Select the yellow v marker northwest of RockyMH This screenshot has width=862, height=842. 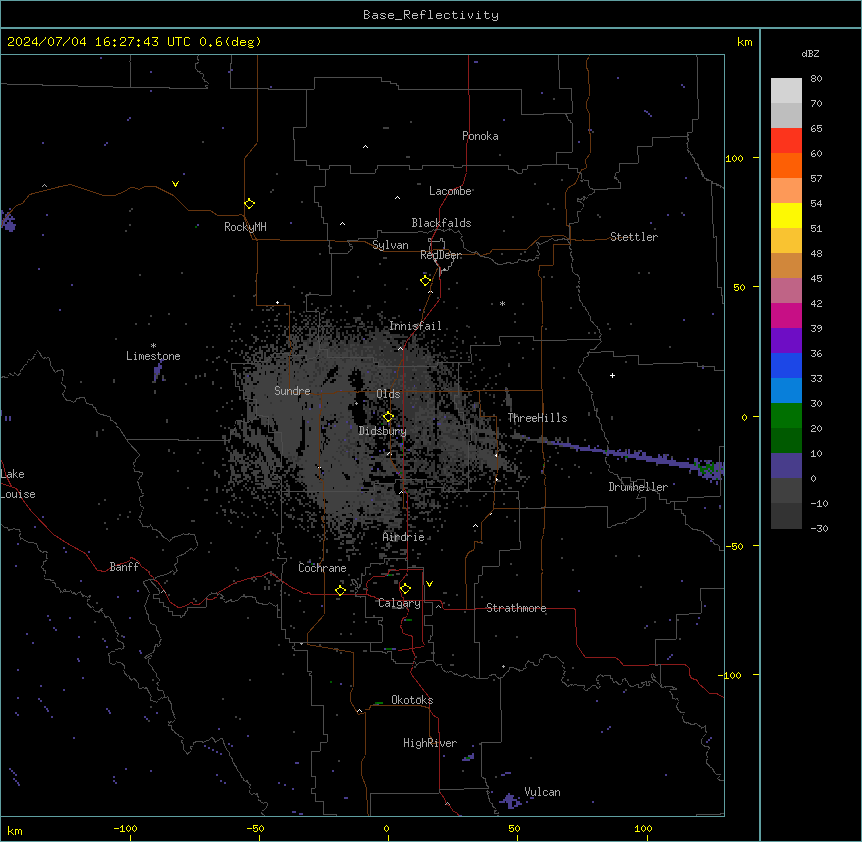(175, 184)
